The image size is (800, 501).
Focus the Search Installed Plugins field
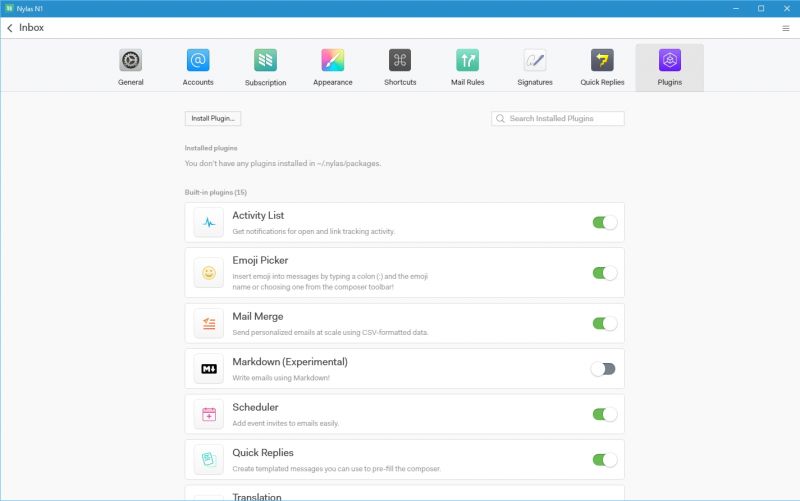click(558, 118)
